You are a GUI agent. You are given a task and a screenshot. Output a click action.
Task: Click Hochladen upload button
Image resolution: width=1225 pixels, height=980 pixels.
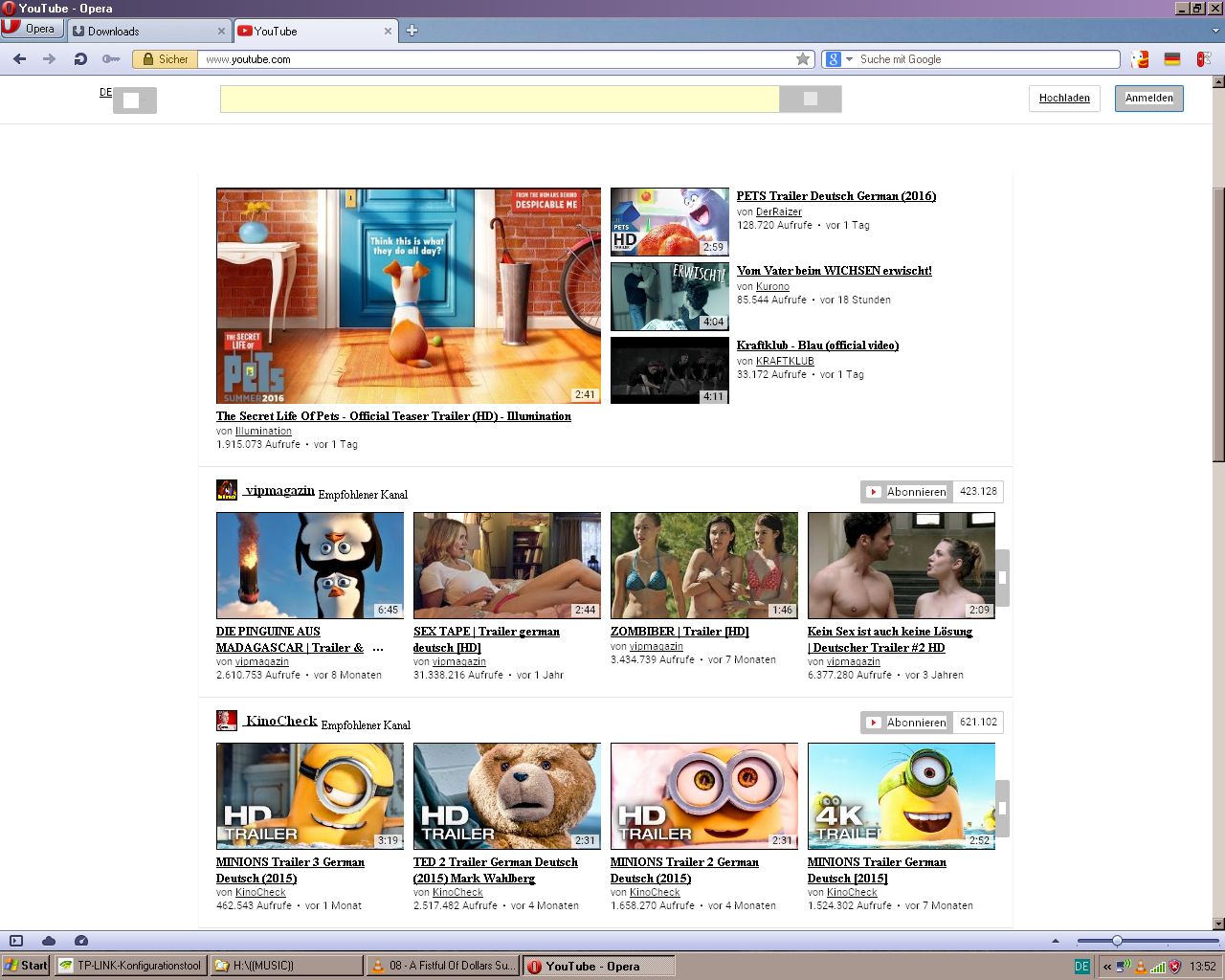(x=1064, y=98)
